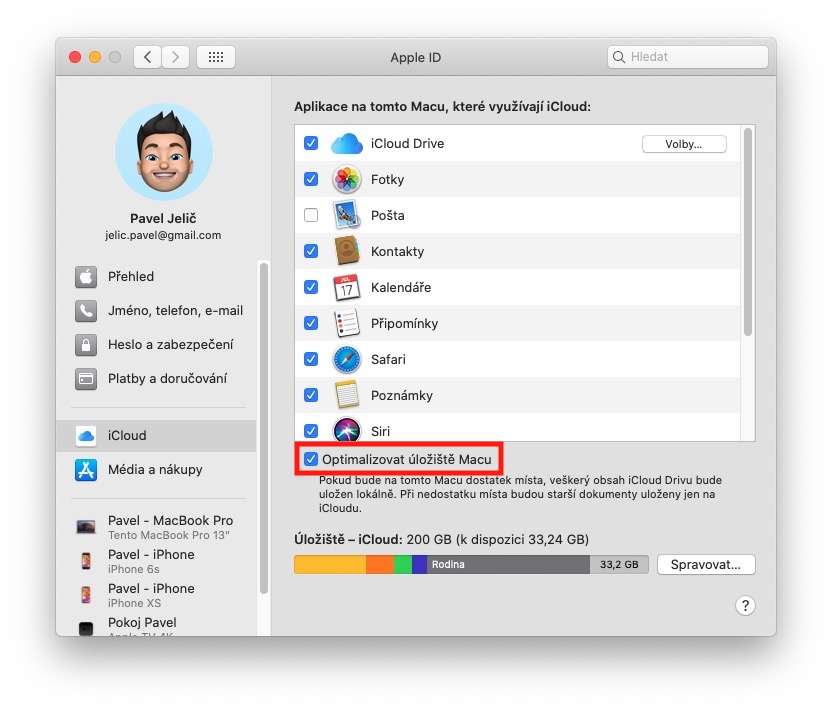Screen dimensions: 832x710
Task: Toggle the Kontakty checkbox
Action: tap(311, 251)
